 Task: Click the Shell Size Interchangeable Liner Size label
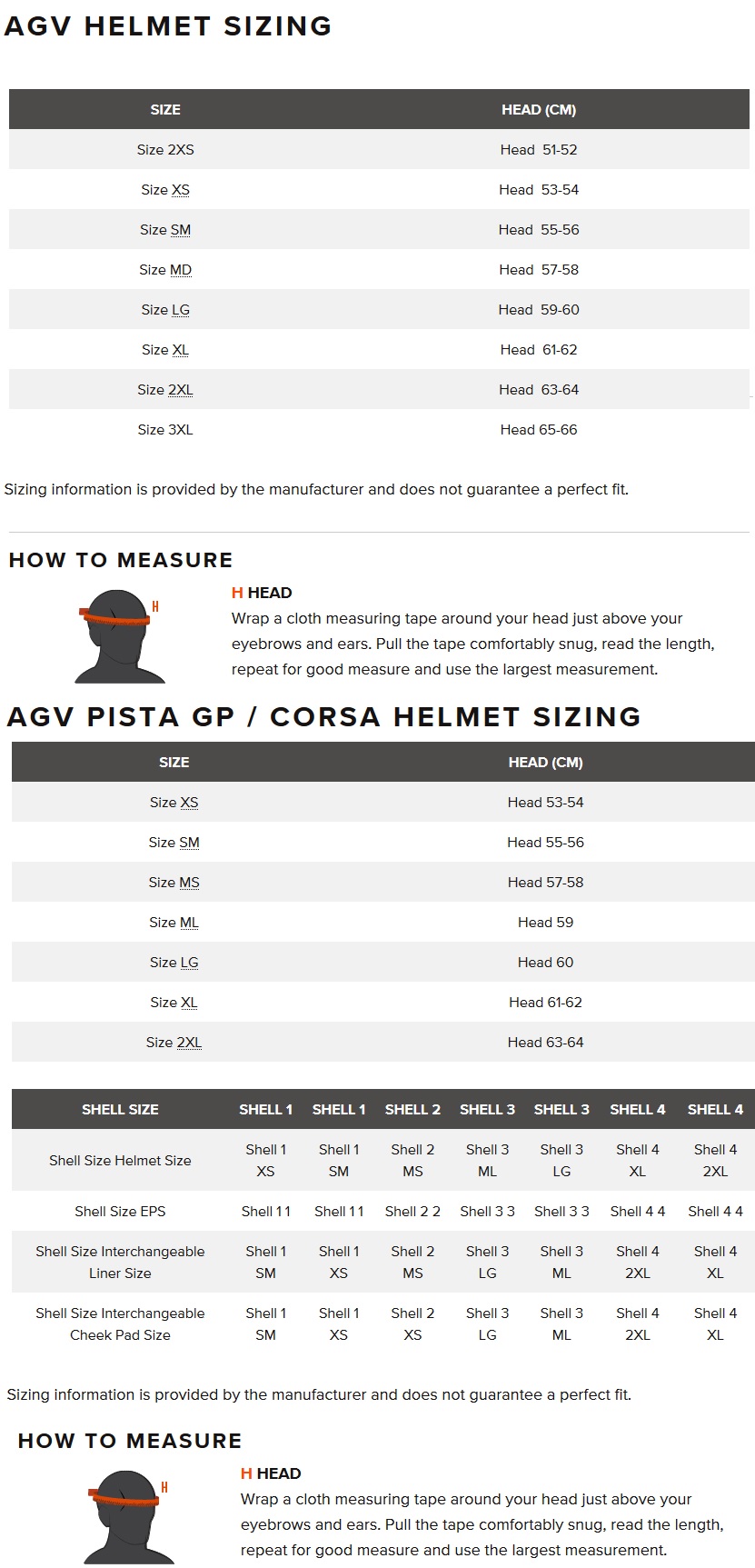coord(120,1263)
